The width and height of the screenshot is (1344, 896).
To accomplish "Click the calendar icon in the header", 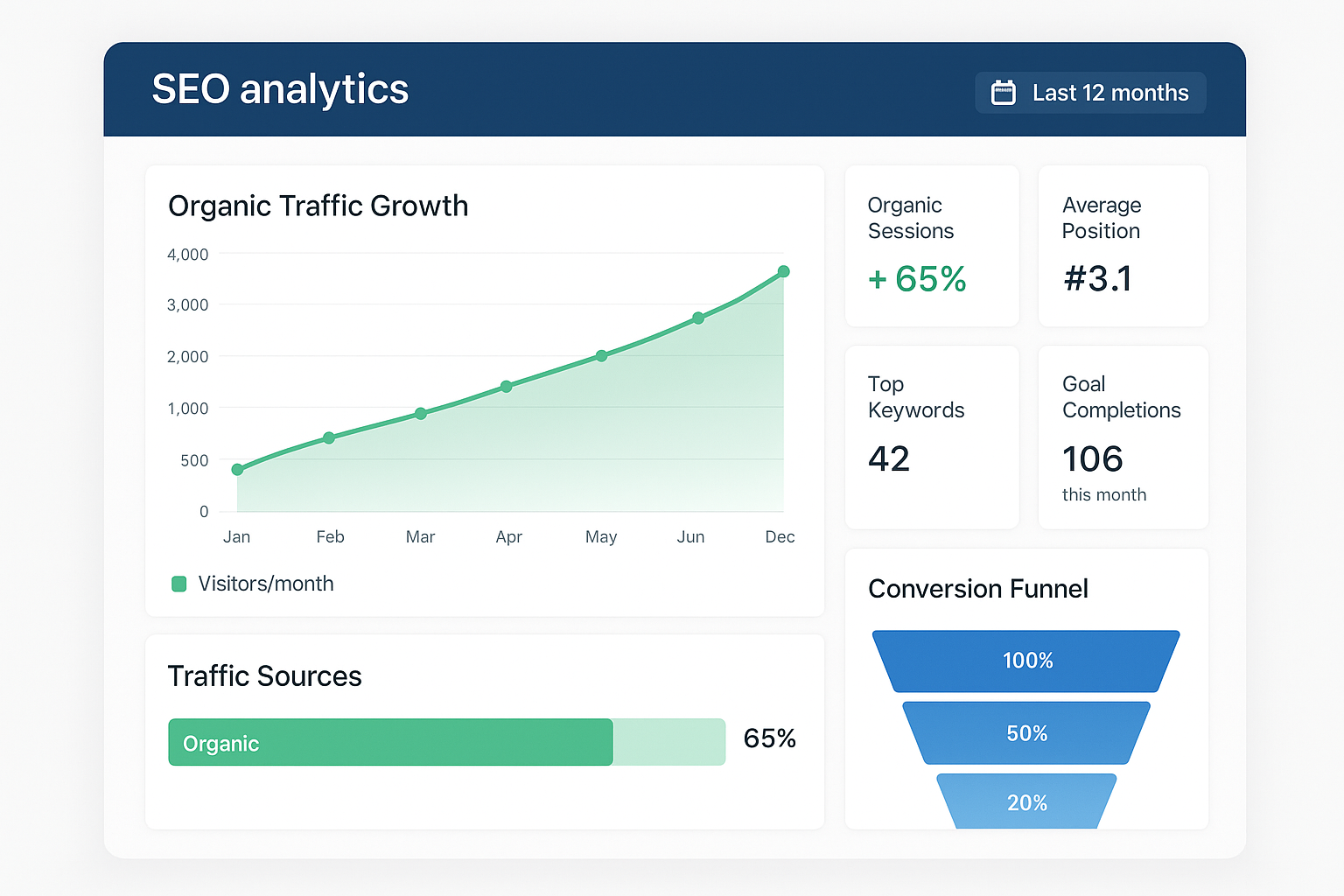I will (x=1003, y=92).
